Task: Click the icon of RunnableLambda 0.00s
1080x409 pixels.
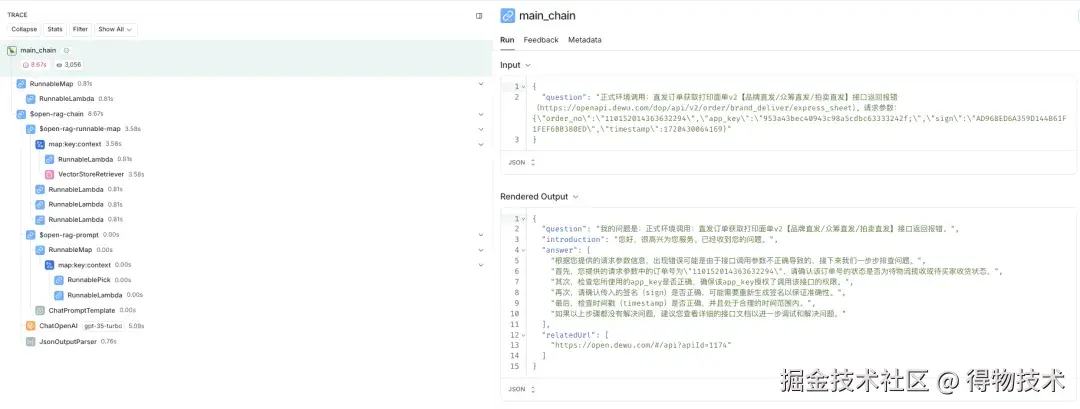Action: click(x=59, y=295)
